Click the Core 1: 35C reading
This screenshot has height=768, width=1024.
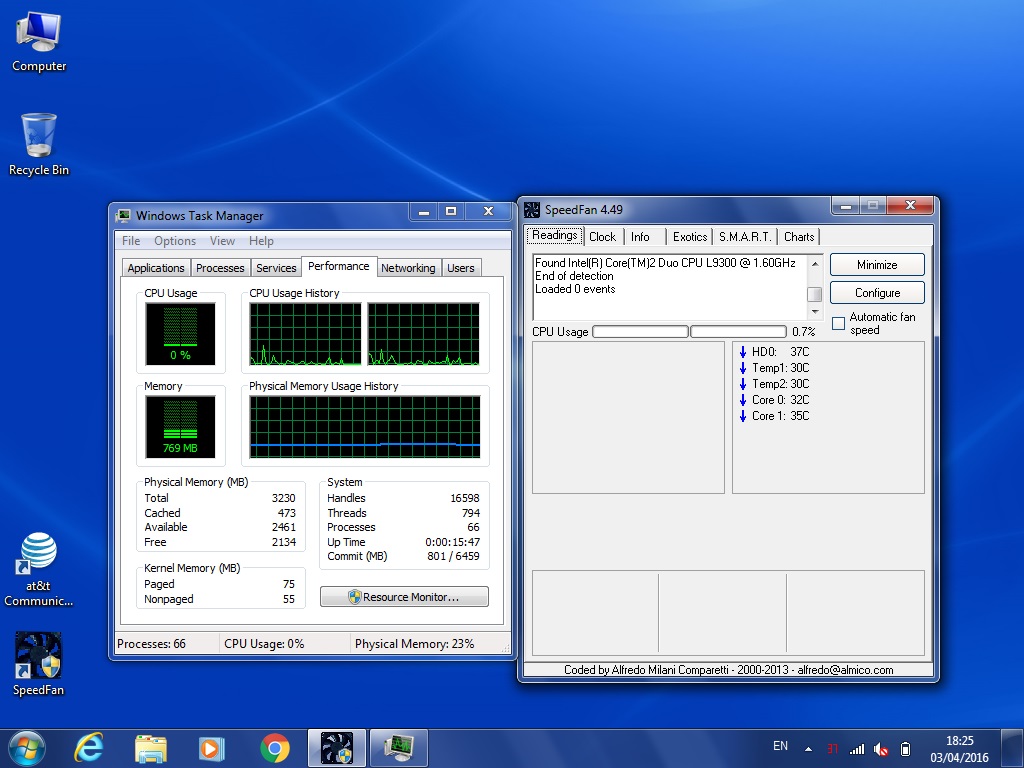780,416
